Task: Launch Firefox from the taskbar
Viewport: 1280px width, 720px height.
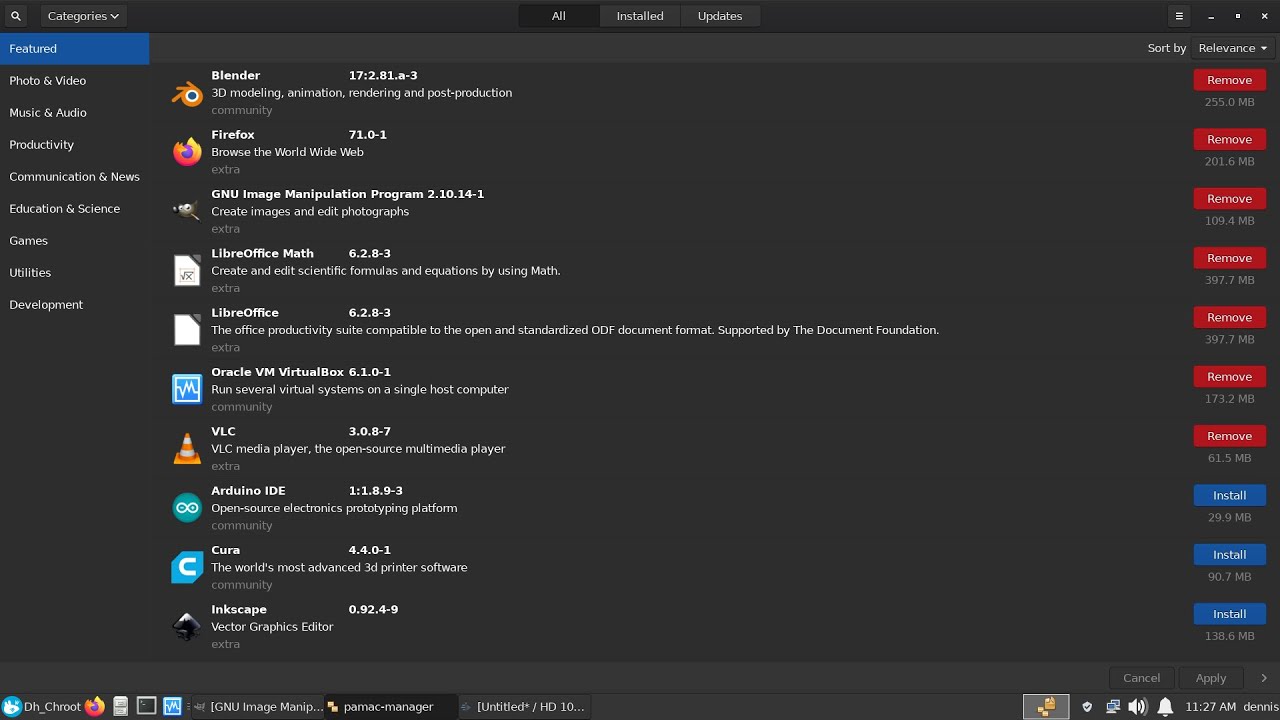Action: coord(95,706)
